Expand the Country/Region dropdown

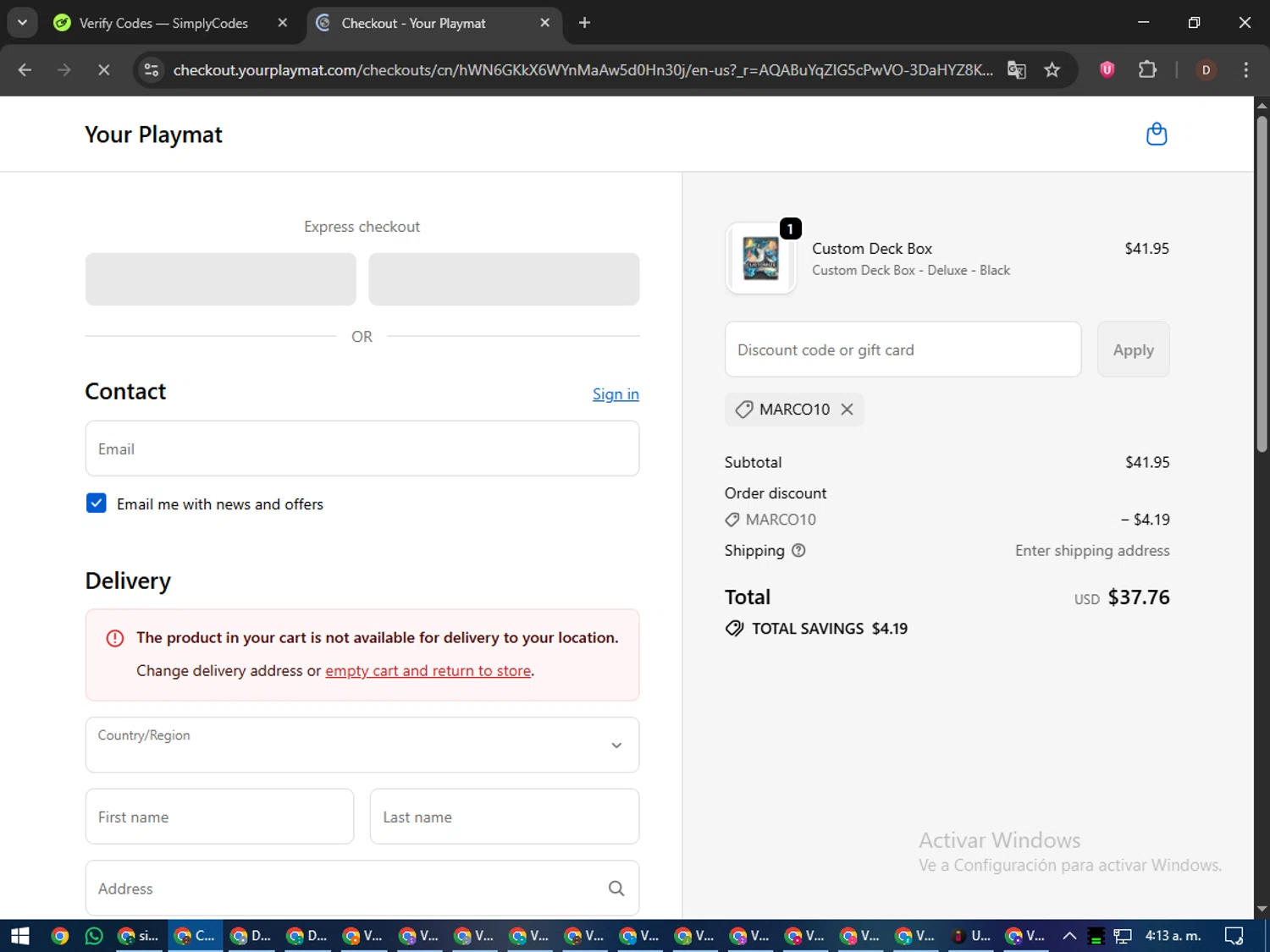click(362, 745)
